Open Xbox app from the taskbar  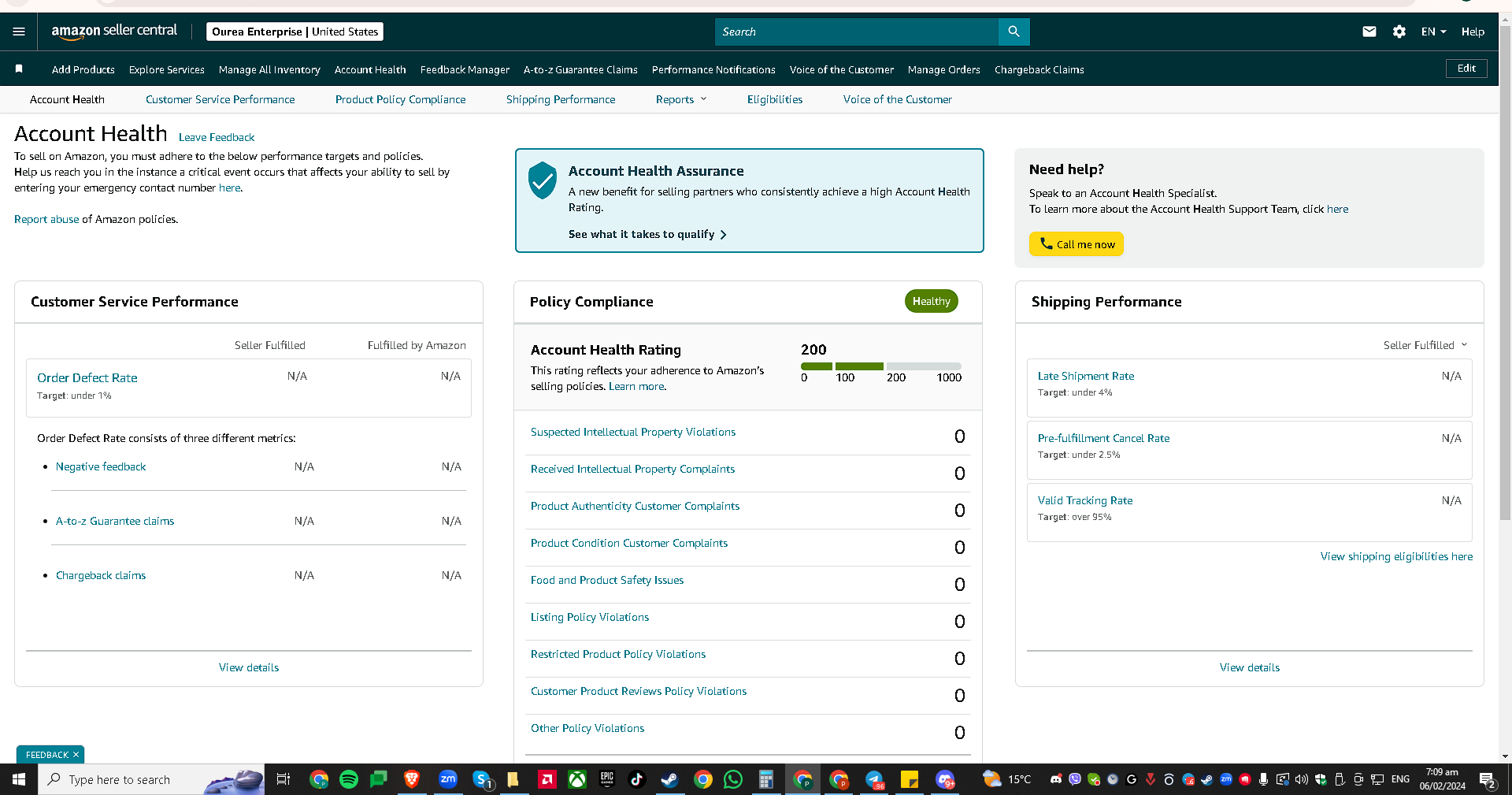[577, 779]
